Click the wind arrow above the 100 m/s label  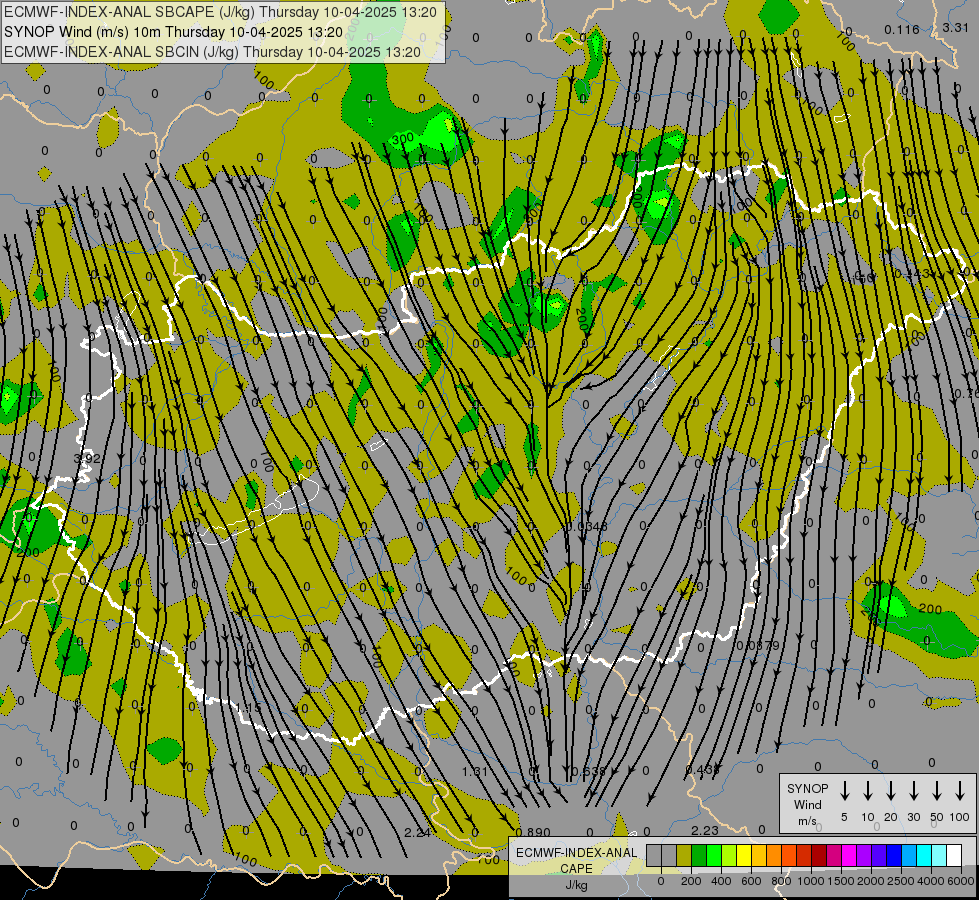(x=960, y=791)
